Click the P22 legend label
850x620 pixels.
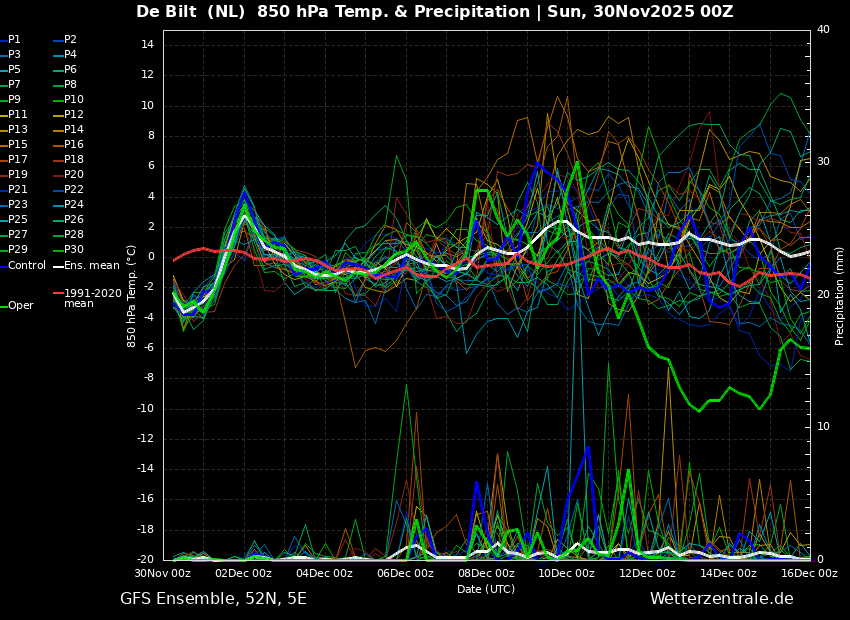[74, 190]
